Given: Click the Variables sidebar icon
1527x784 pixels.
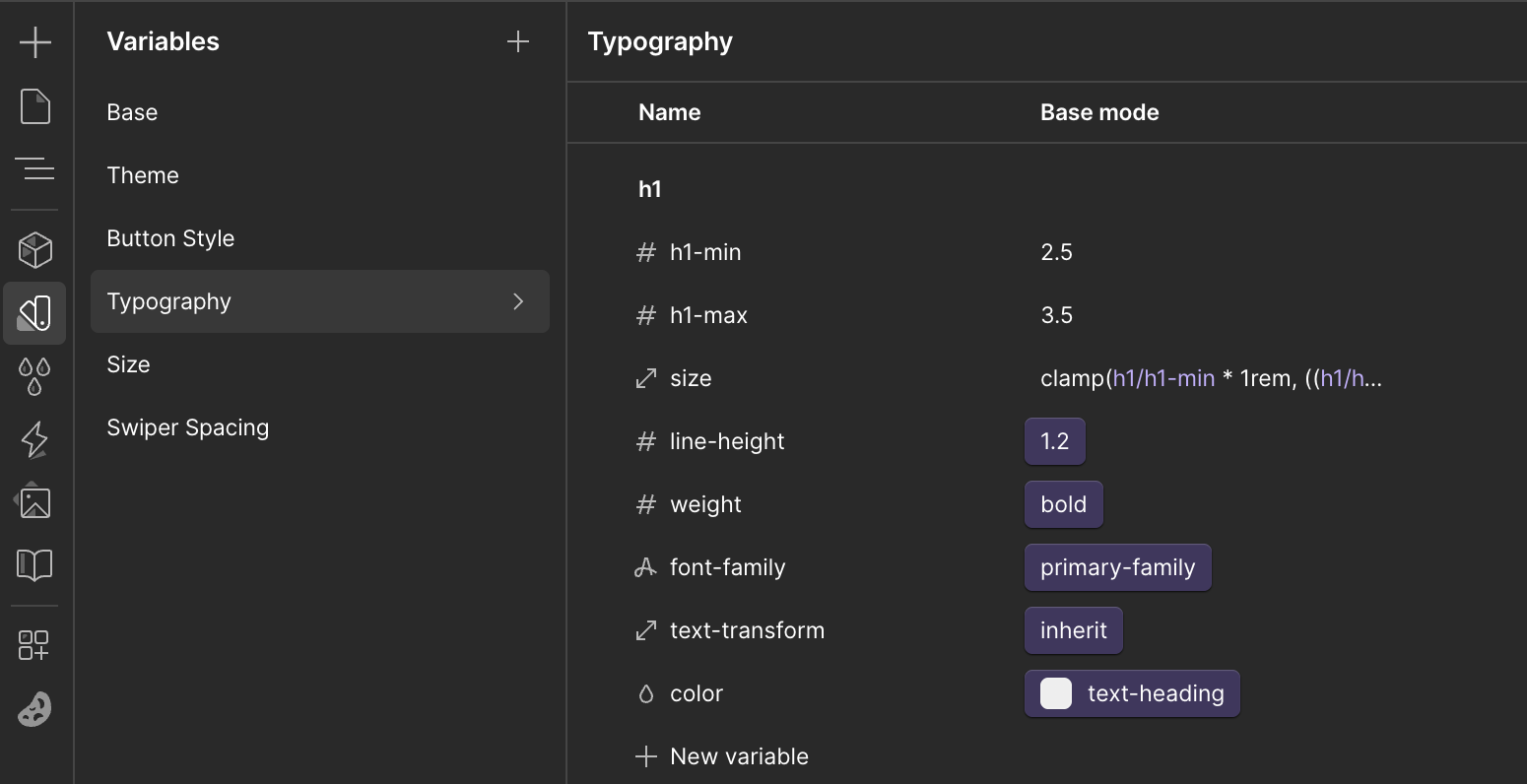Looking at the screenshot, I should click(x=35, y=313).
